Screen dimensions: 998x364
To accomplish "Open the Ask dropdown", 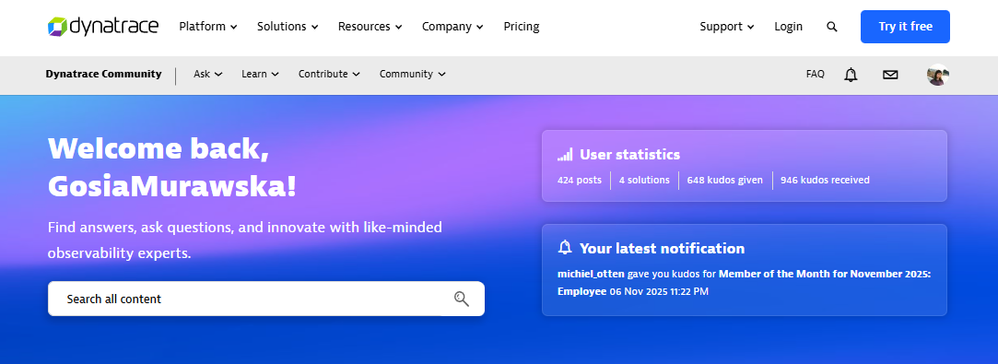I will (208, 74).
